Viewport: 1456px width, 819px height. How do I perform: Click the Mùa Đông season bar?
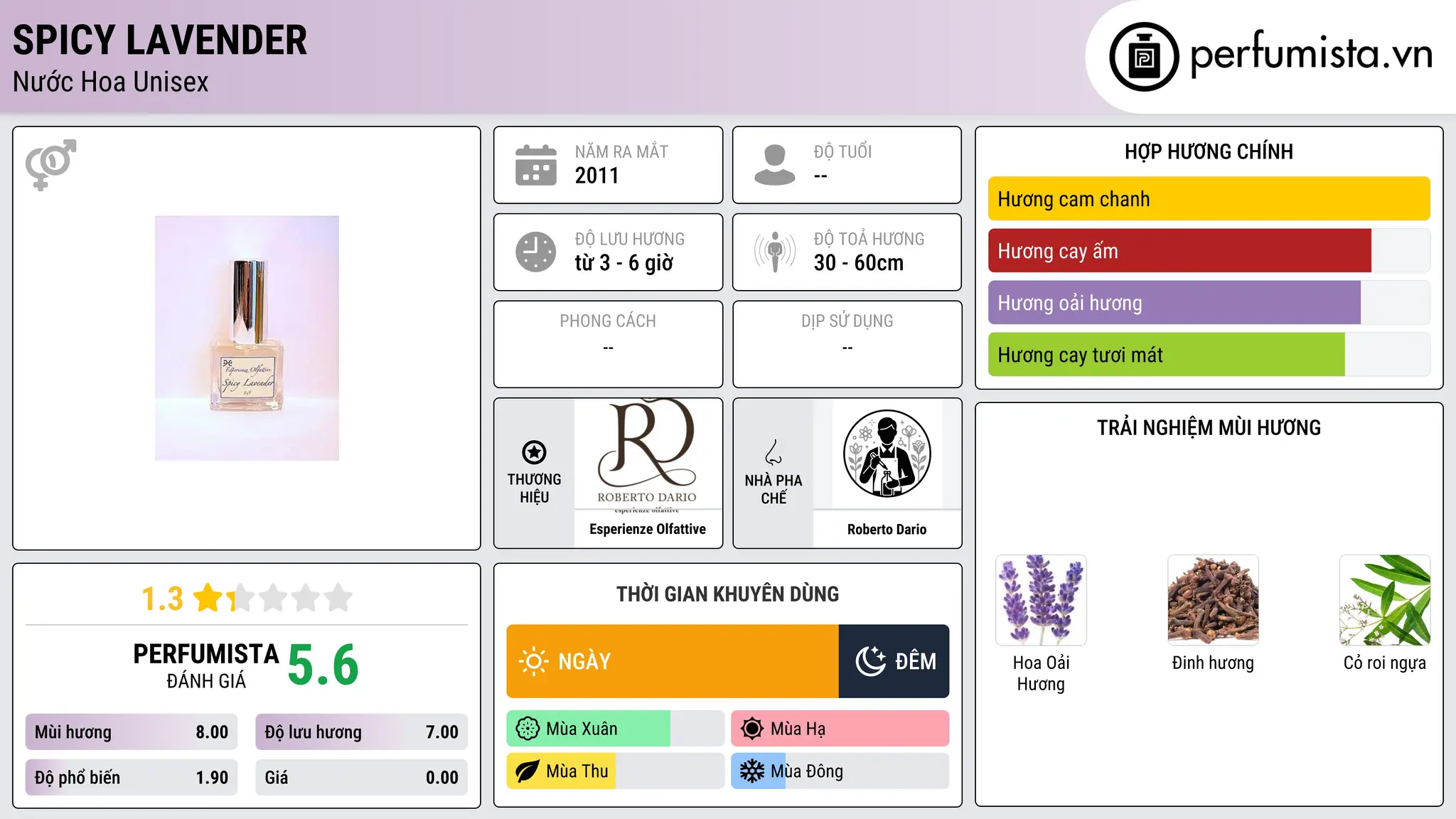point(840,771)
